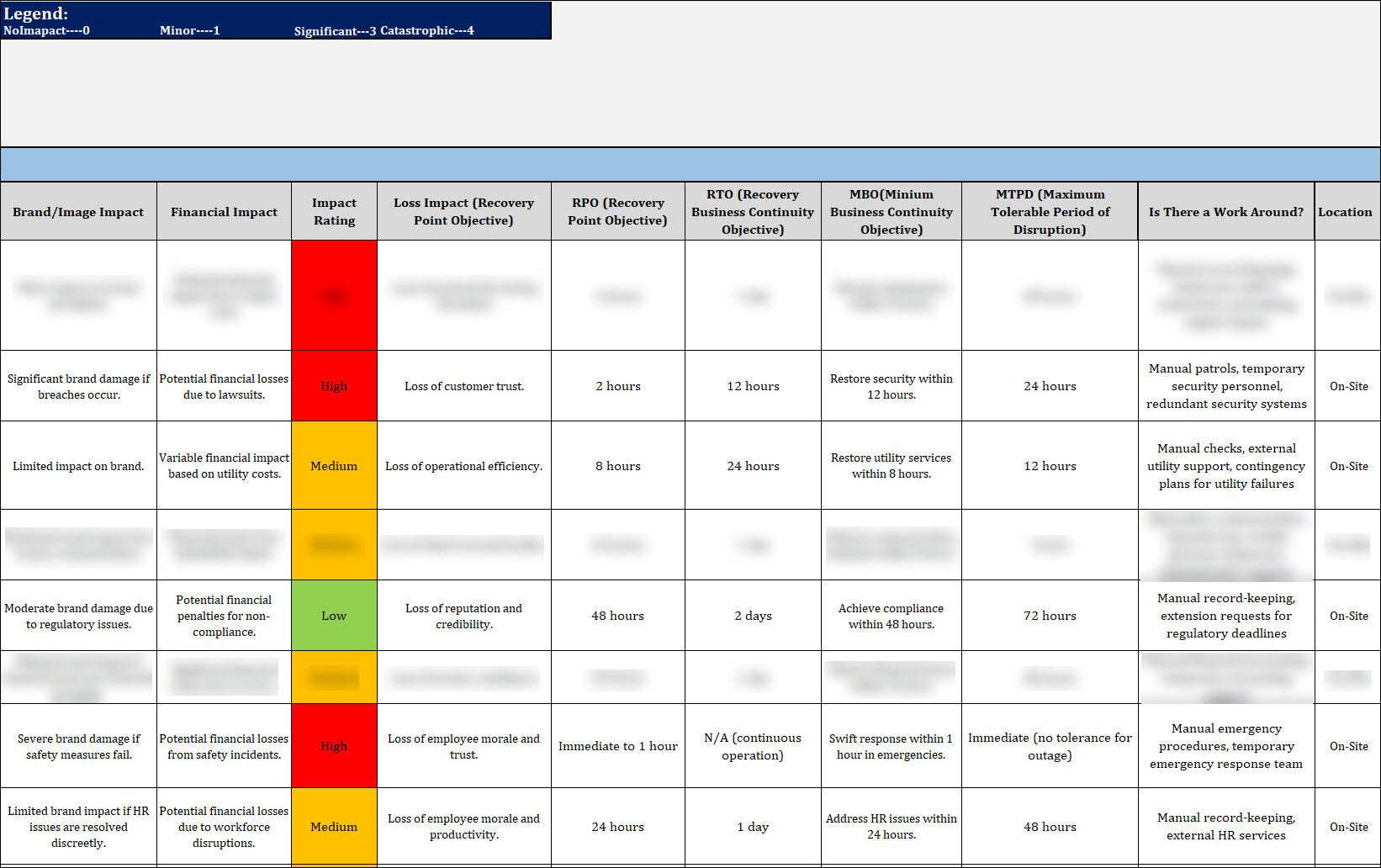Click the Legend banner at the top
Image resolution: width=1381 pixels, height=868 pixels.
tap(275, 20)
